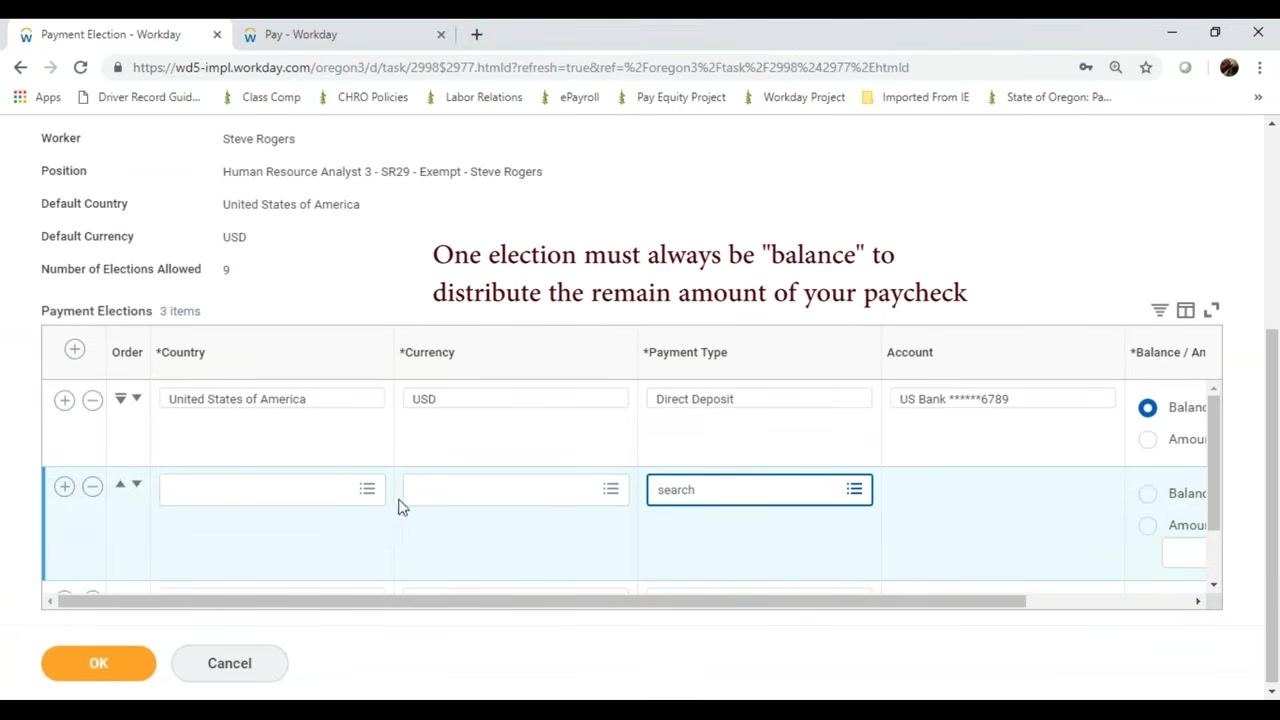The height and width of the screenshot is (720, 1280).
Task: Open the CHRO Policies bookmark
Action: tap(362, 97)
